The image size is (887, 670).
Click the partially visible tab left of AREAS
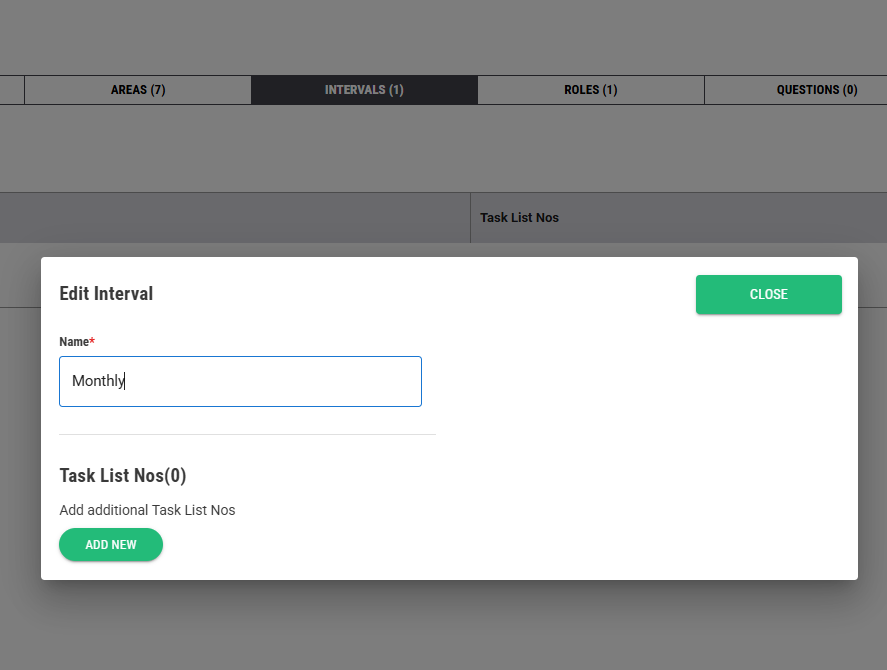(11, 90)
